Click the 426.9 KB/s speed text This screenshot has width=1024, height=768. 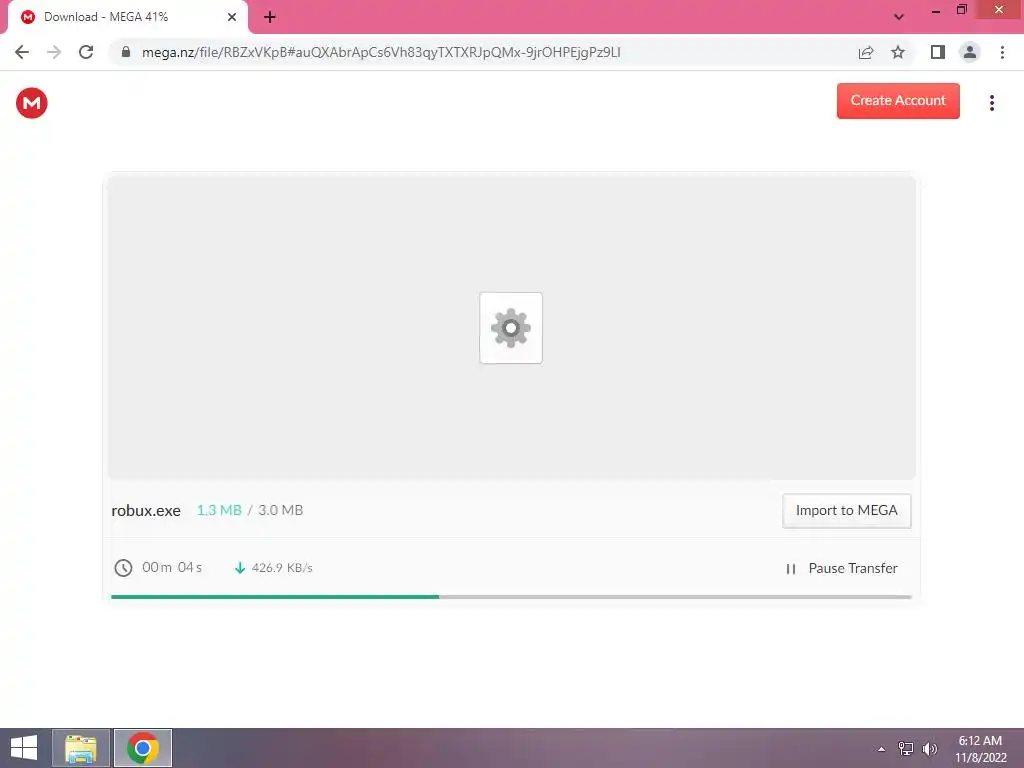(x=282, y=568)
